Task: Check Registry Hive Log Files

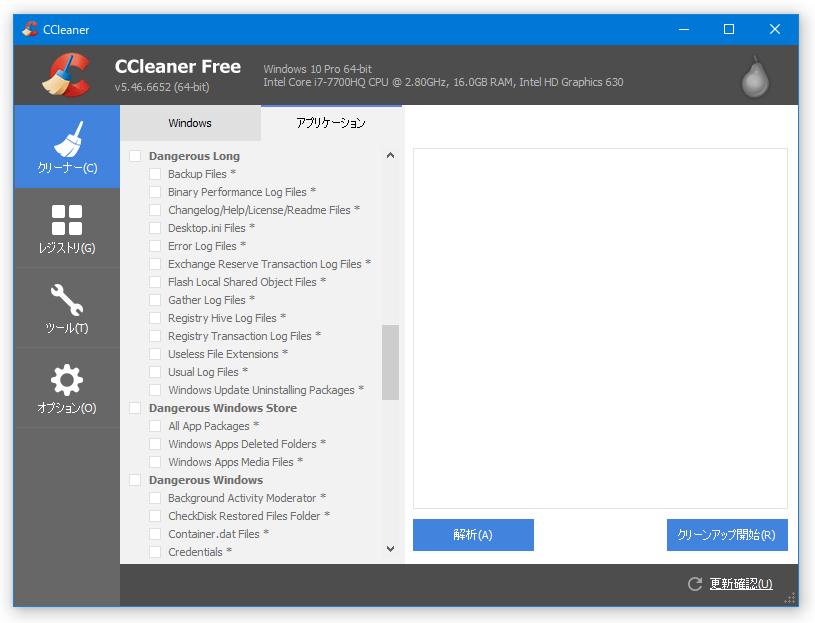Action: tap(155, 318)
